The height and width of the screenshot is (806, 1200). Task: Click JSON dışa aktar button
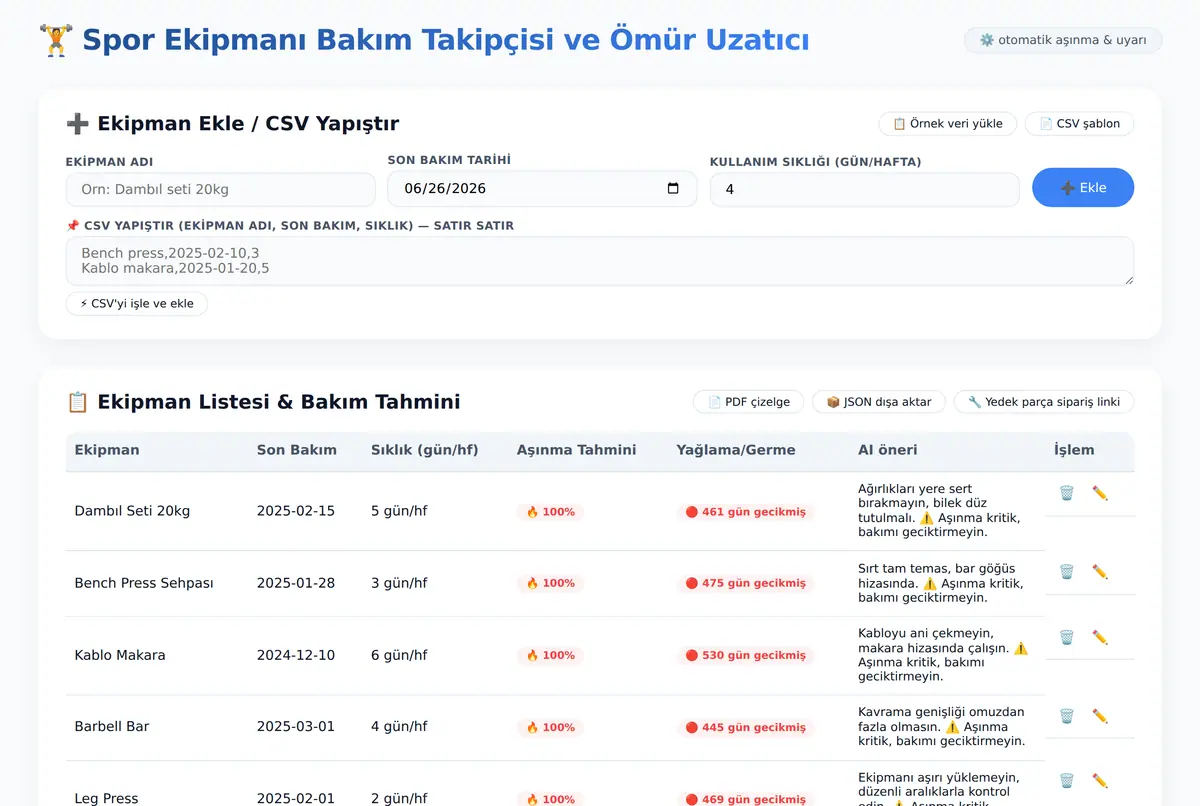pos(879,402)
